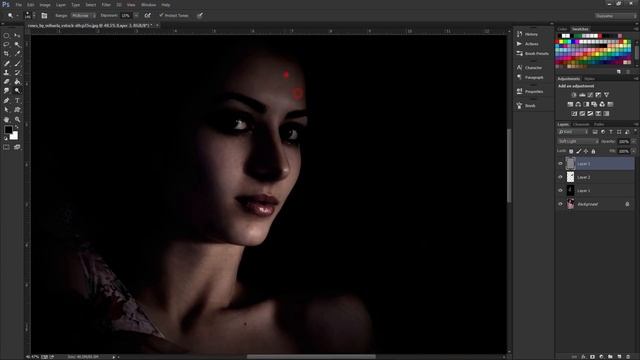This screenshot has width=640, height=360.
Task: Select the Eyedropper tool
Action: point(17,54)
